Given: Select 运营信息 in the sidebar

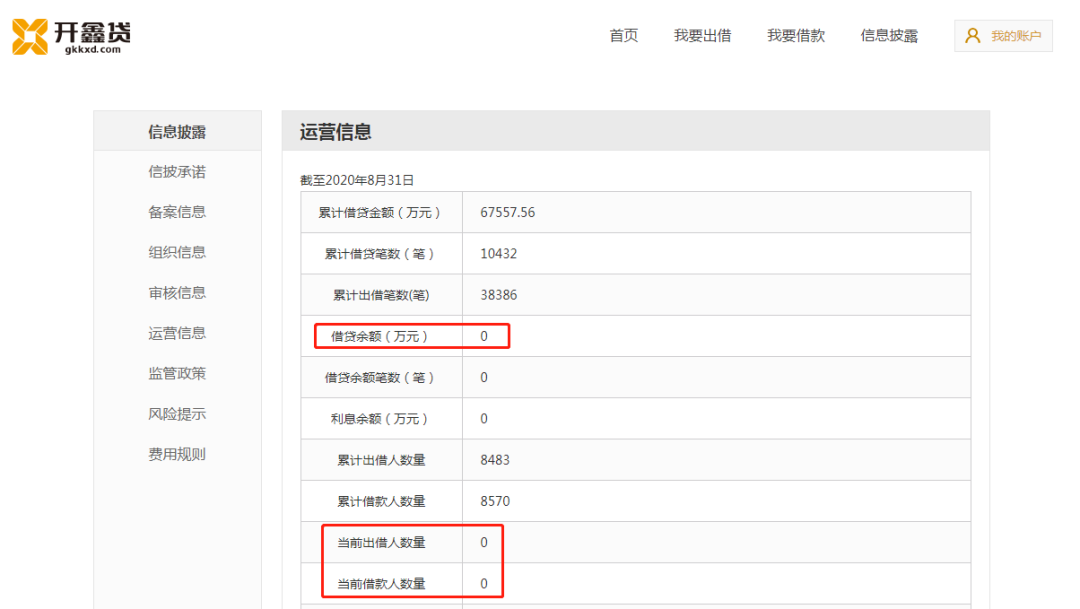Looking at the screenshot, I should [177, 333].
